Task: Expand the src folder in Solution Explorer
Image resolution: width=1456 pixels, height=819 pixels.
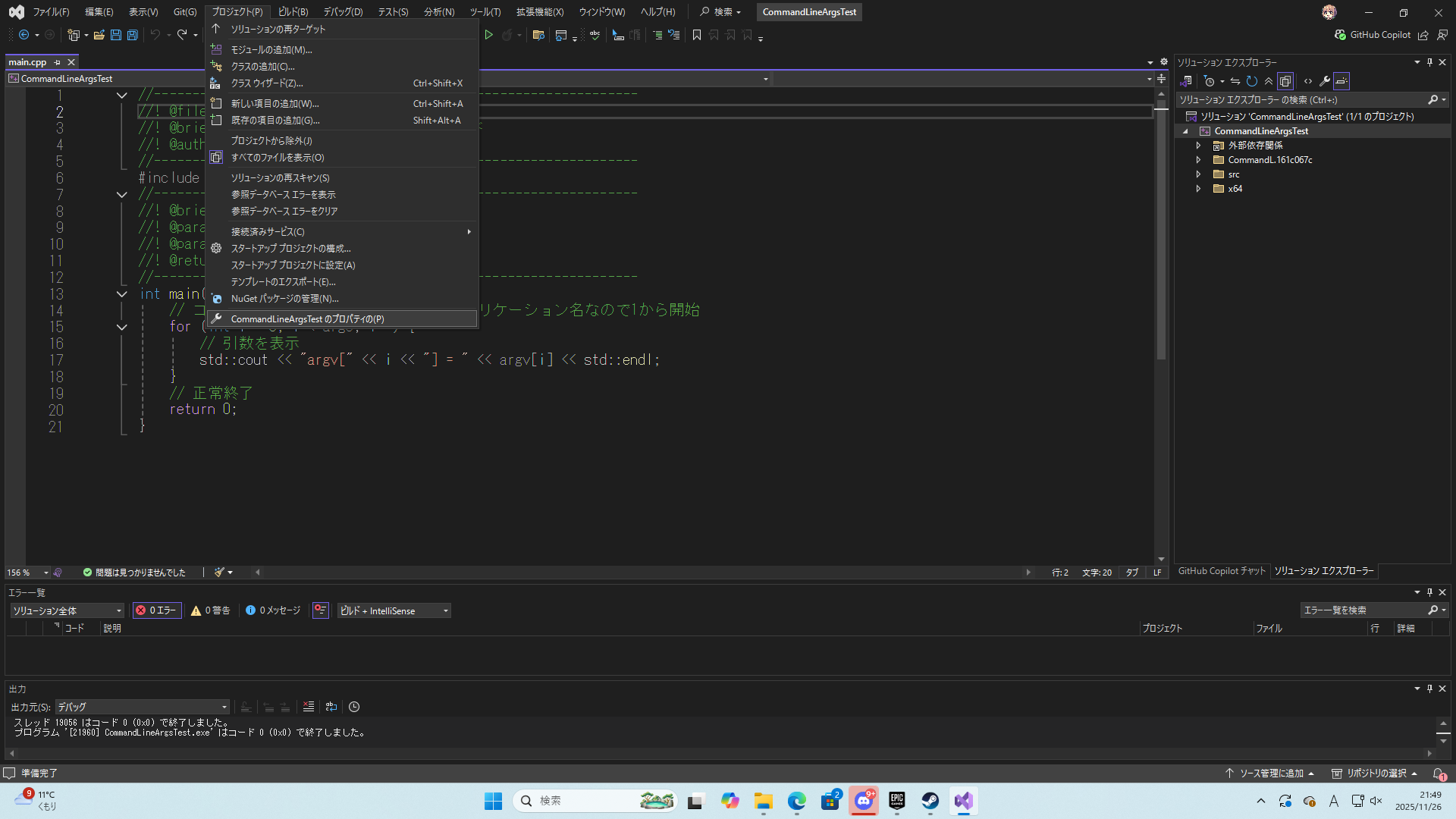Action: (1199, 174)
